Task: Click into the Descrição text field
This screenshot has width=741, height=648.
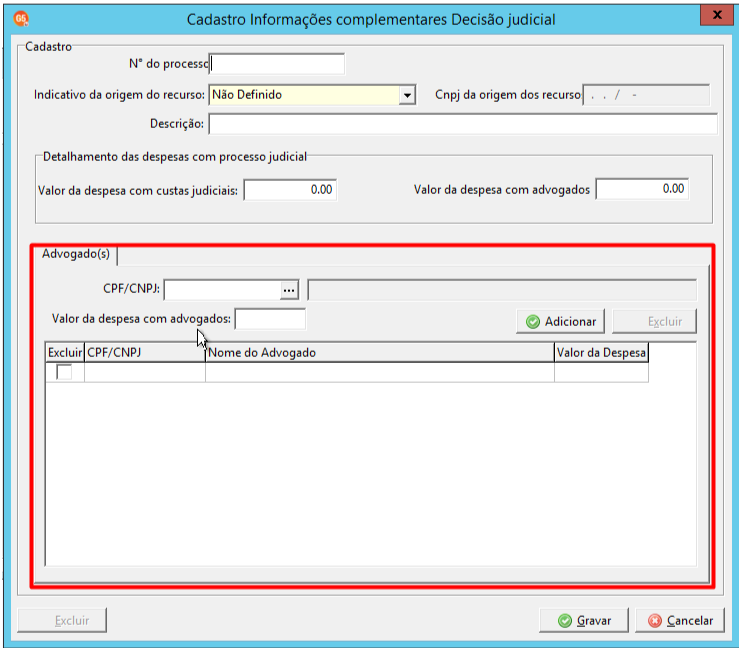Action: pyautogui.click(x=463, y=124)
